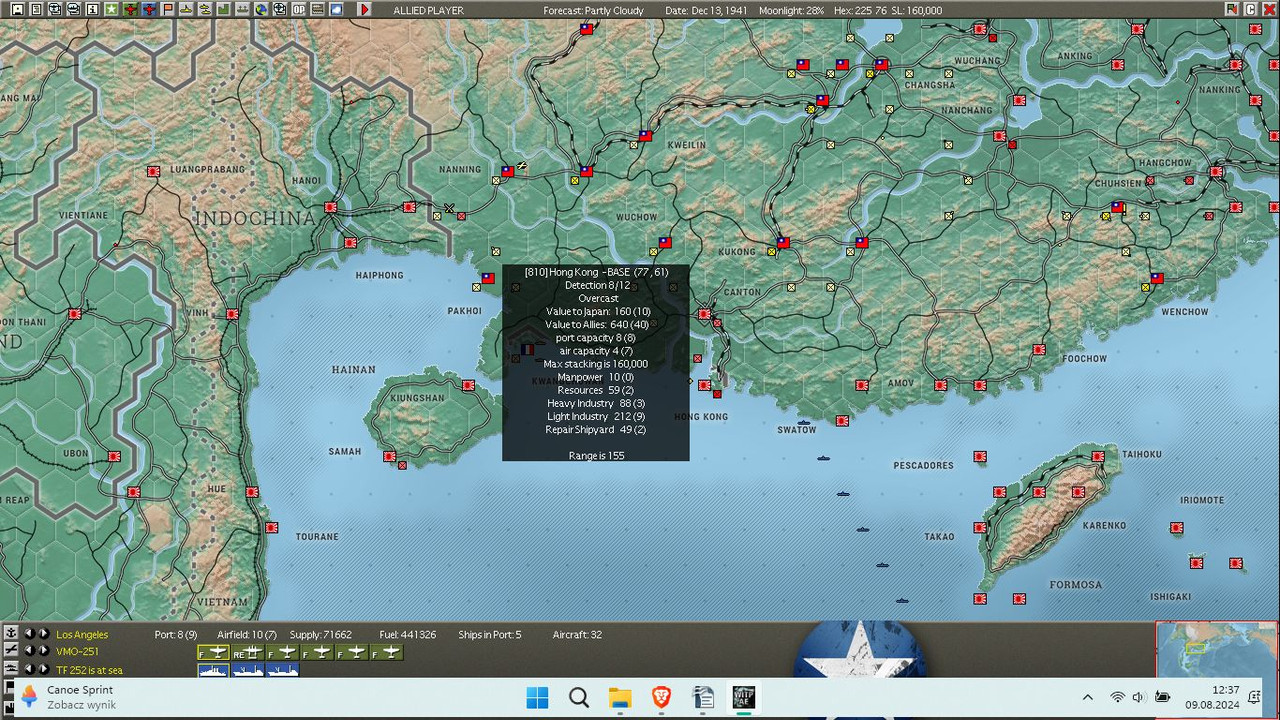This screenshot has width=1280, height=720.
Task: Click the HANOI map label
Action: pyautogui.click(x=306, y=181)
